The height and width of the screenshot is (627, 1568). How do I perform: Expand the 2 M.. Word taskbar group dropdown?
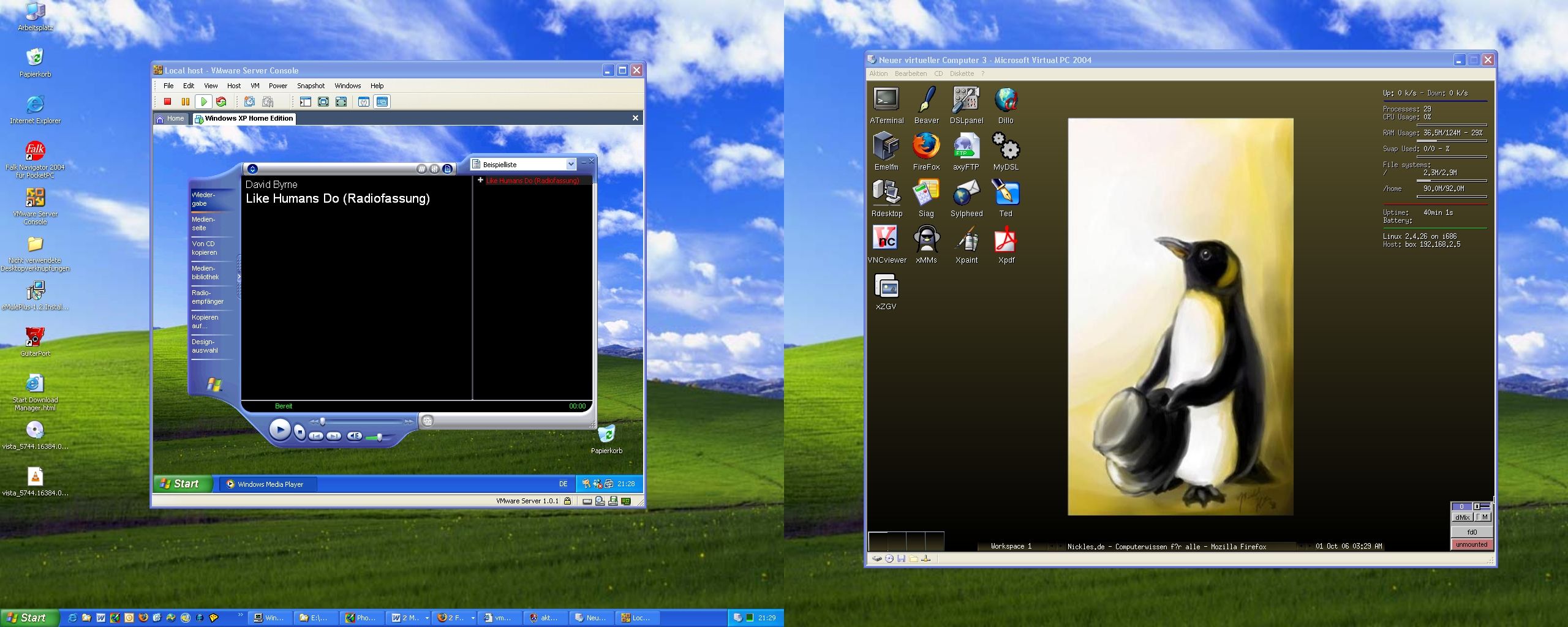(427, 618)
